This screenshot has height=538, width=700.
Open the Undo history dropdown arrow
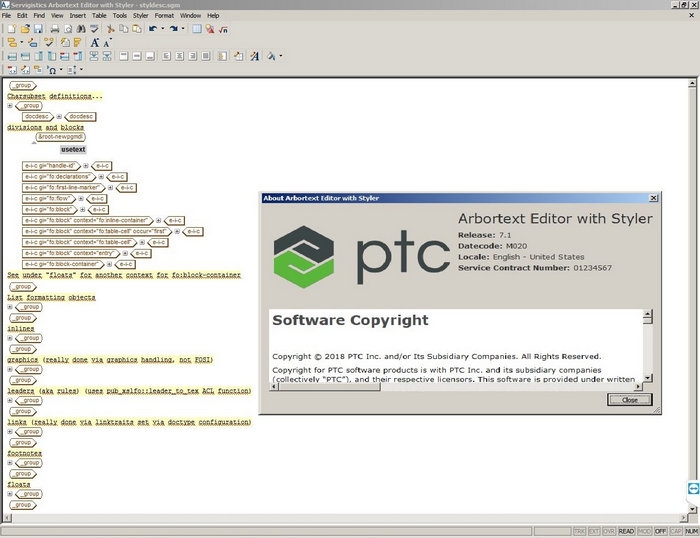click(x=162, y=29)
